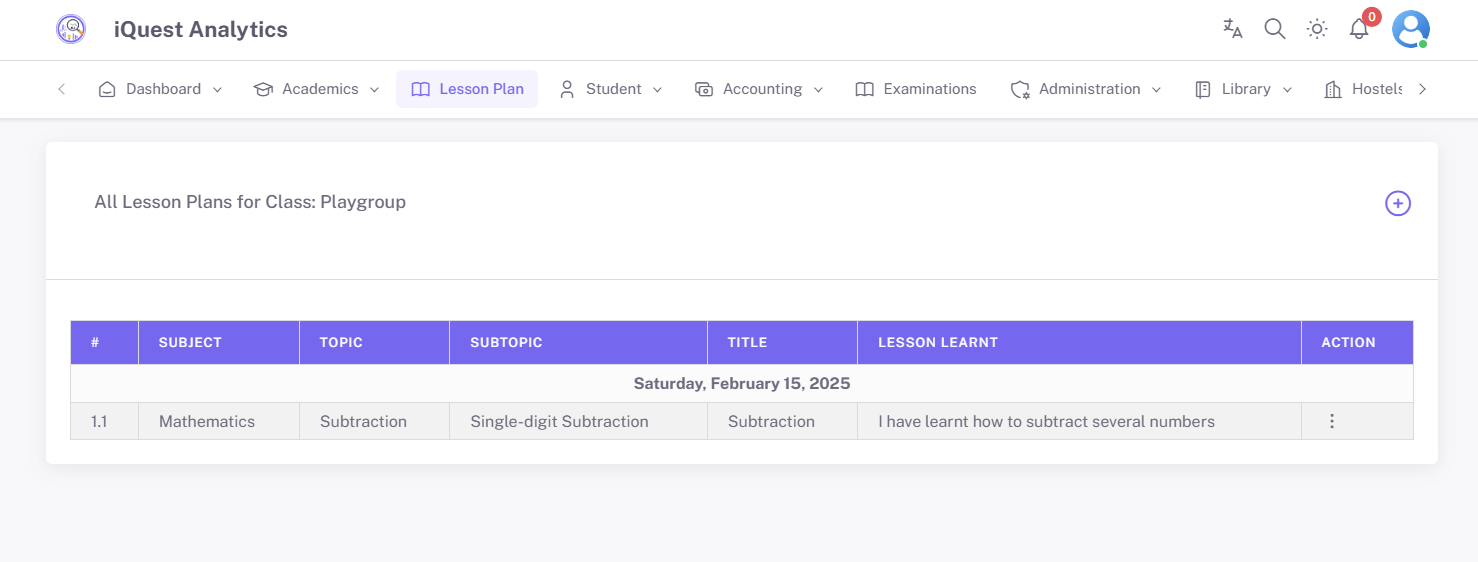Expand the Academics dropdown menu
The image size is (1478, 562).
(x=317, y=89)
